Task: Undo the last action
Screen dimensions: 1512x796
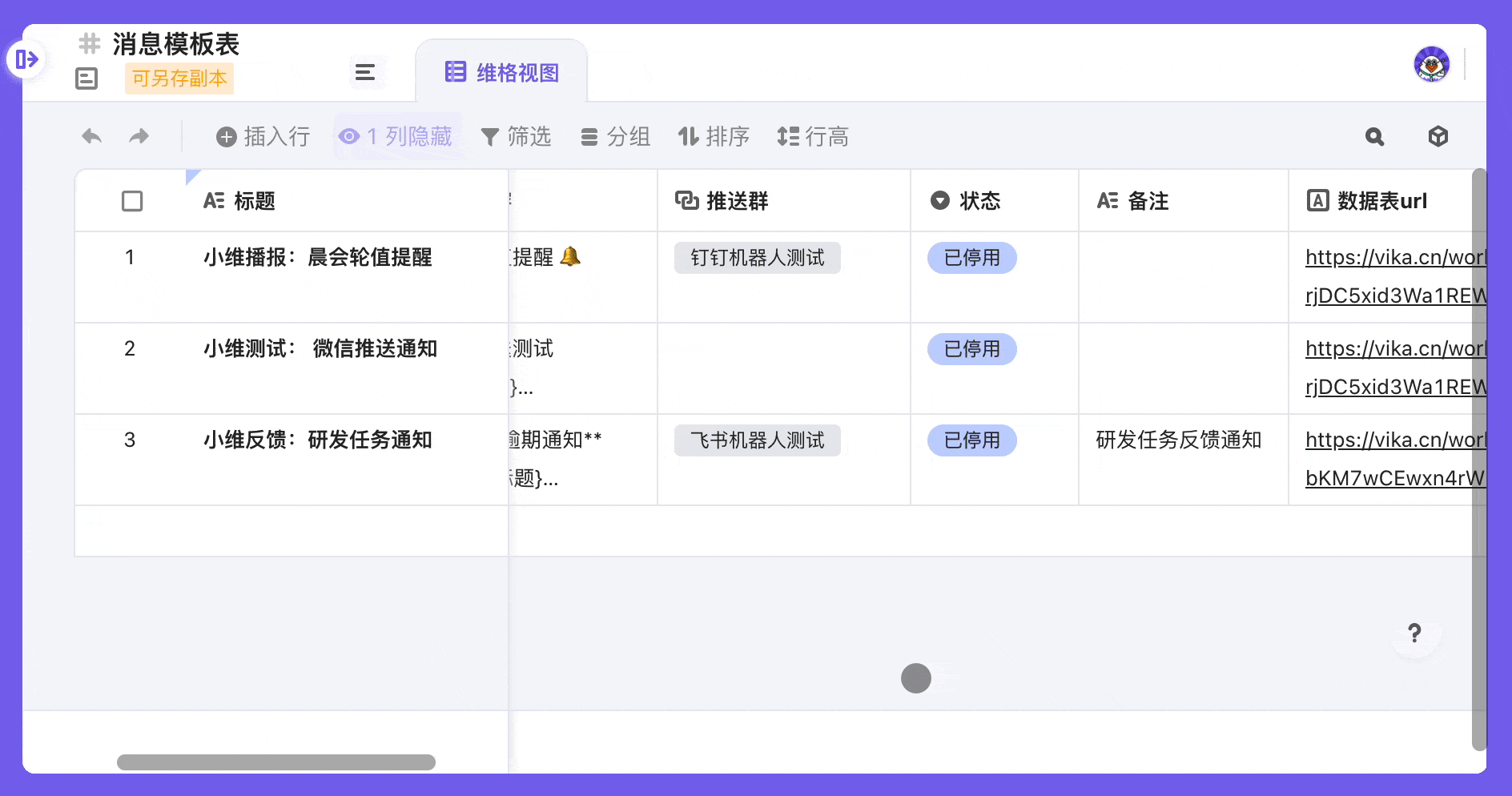Action: (92, 136)
